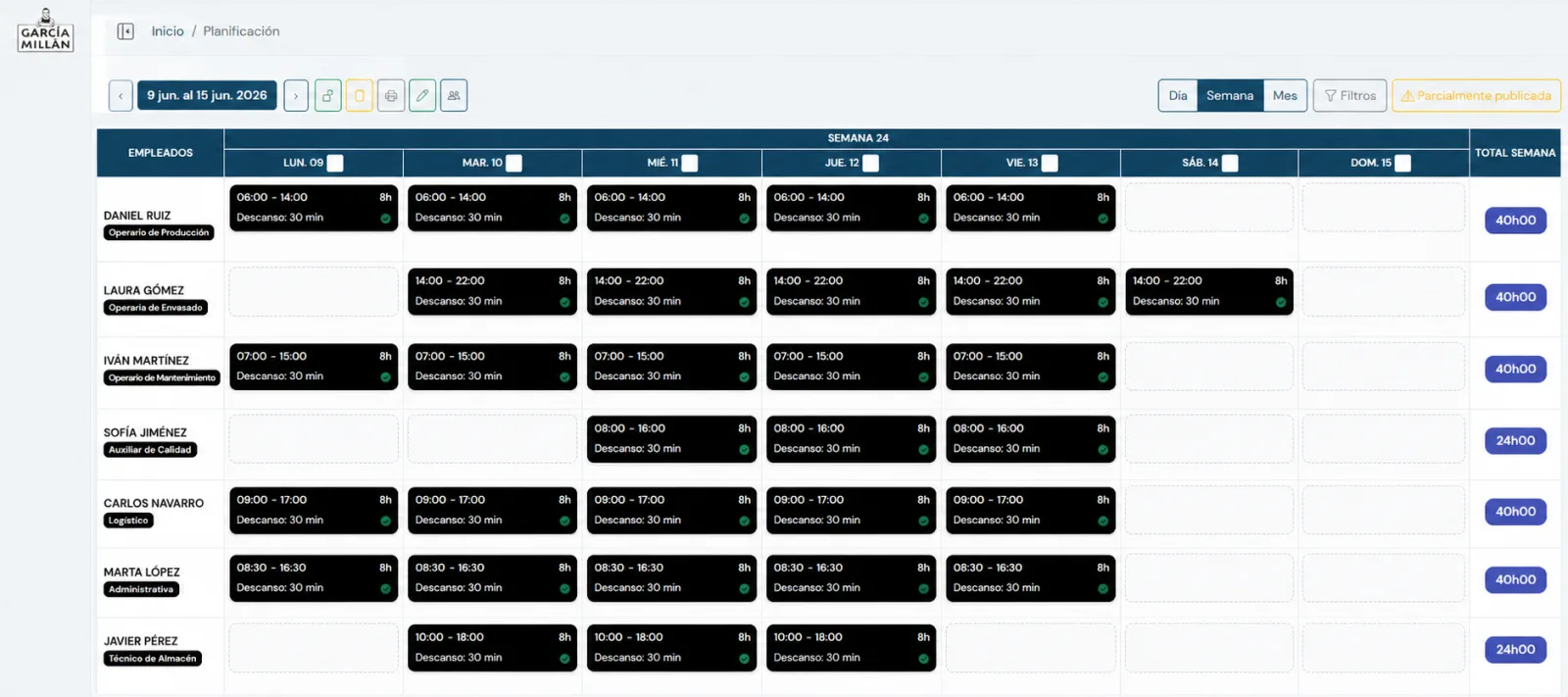
Task: Open Iván Martínez Monday 07:00 - 15:00 shift
Action: [314, 367]
